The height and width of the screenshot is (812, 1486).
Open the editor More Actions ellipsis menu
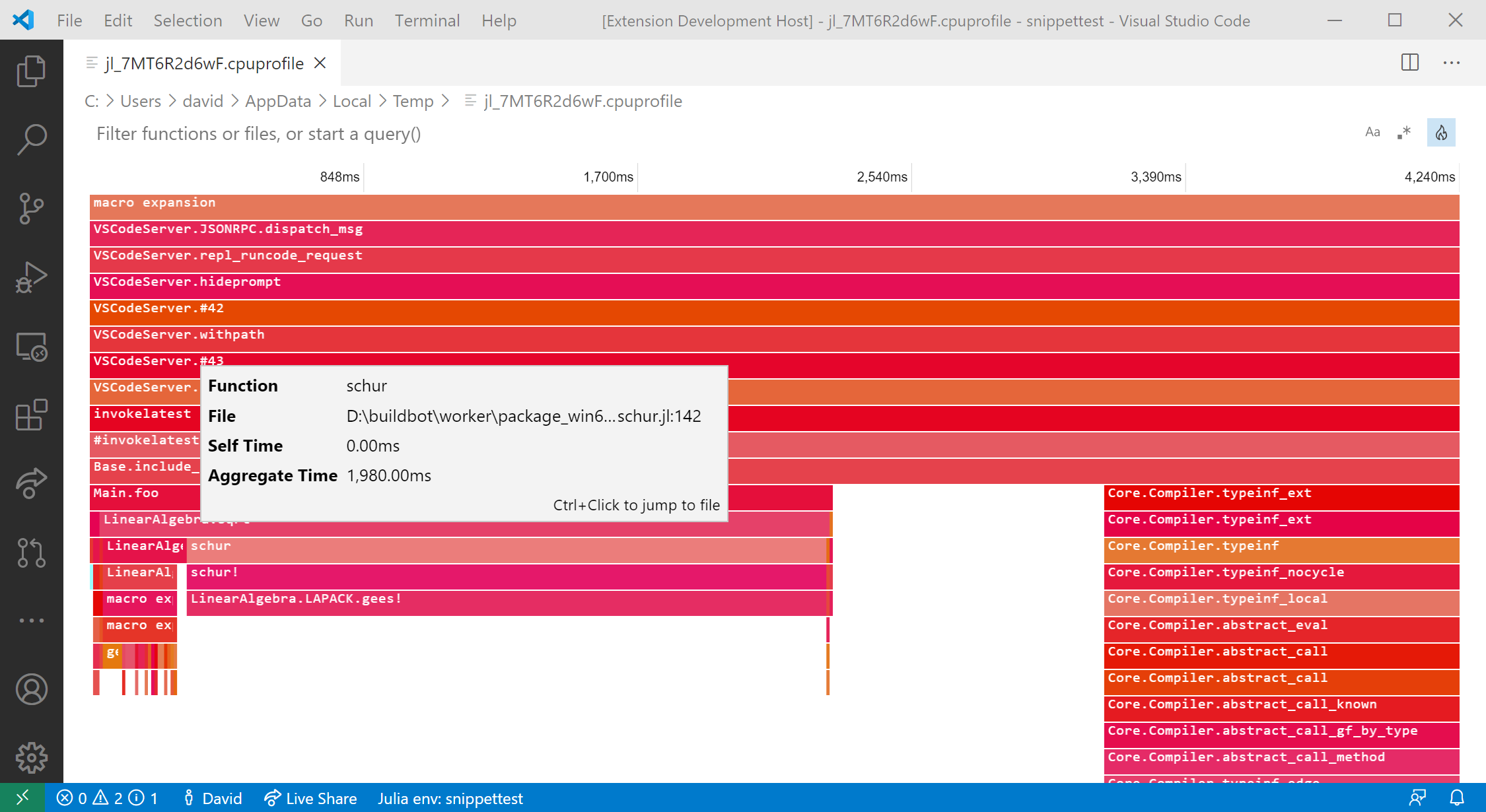[1451, 63]
